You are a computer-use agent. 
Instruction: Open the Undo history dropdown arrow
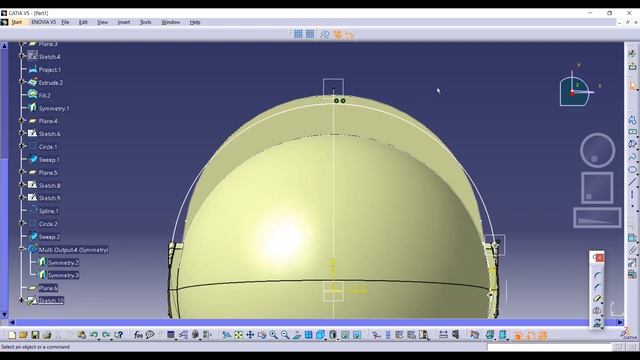(x=99, y=339)
